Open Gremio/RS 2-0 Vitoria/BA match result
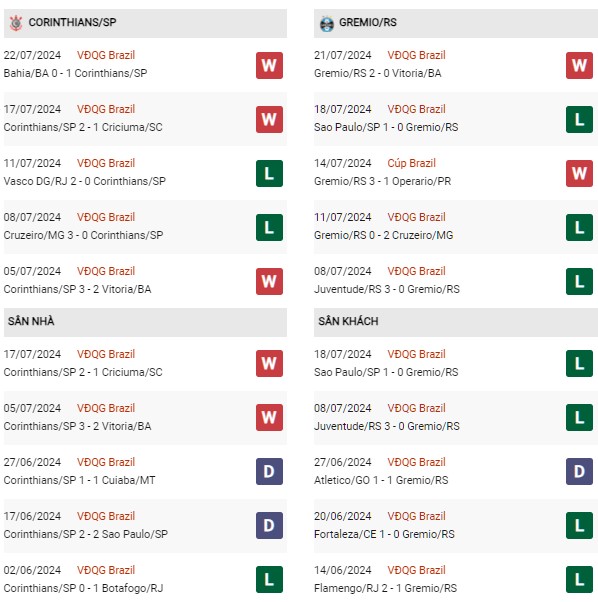The height and width of the screenshot is (602, 598). (377, 73)
